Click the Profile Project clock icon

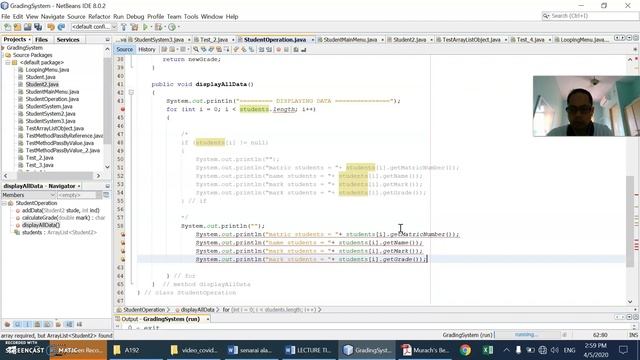point(172,27)
